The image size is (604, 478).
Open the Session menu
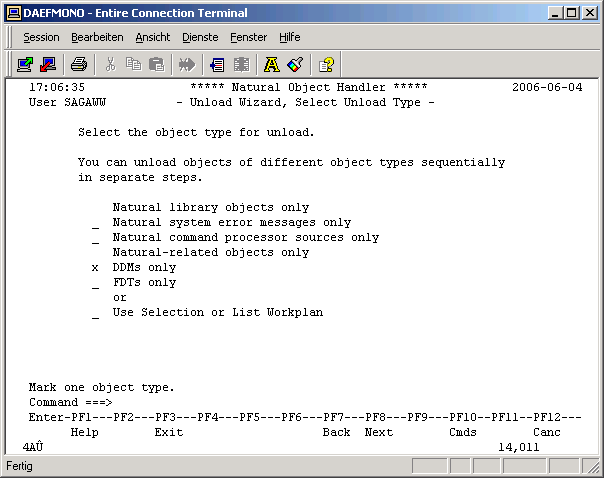(41, 37)
